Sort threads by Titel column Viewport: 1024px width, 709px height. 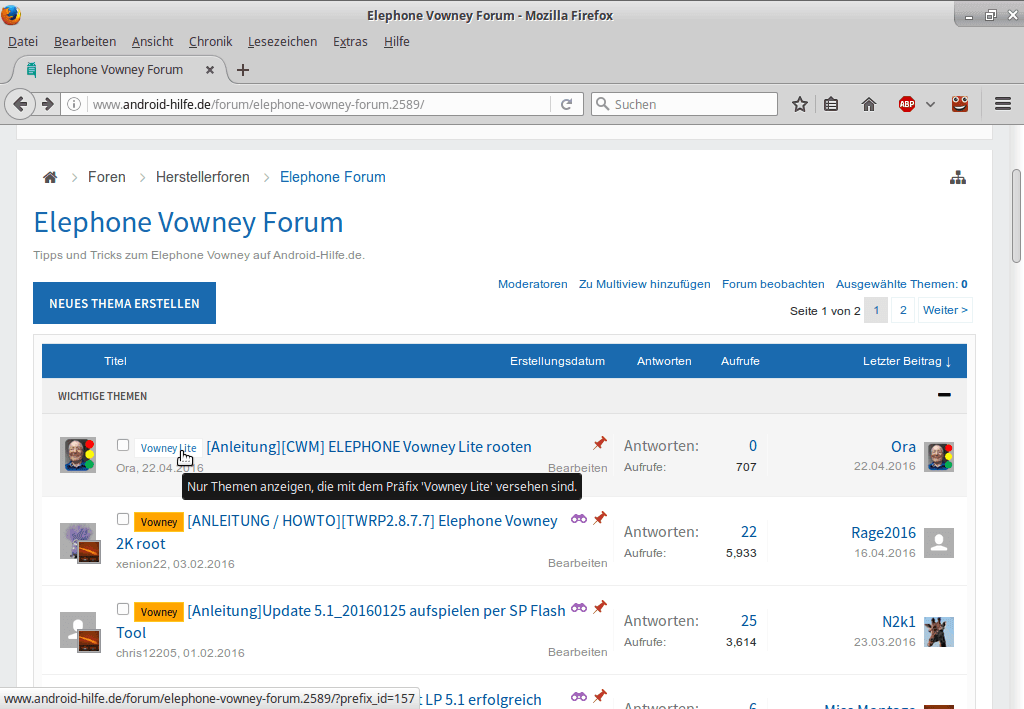click(116, 361)
